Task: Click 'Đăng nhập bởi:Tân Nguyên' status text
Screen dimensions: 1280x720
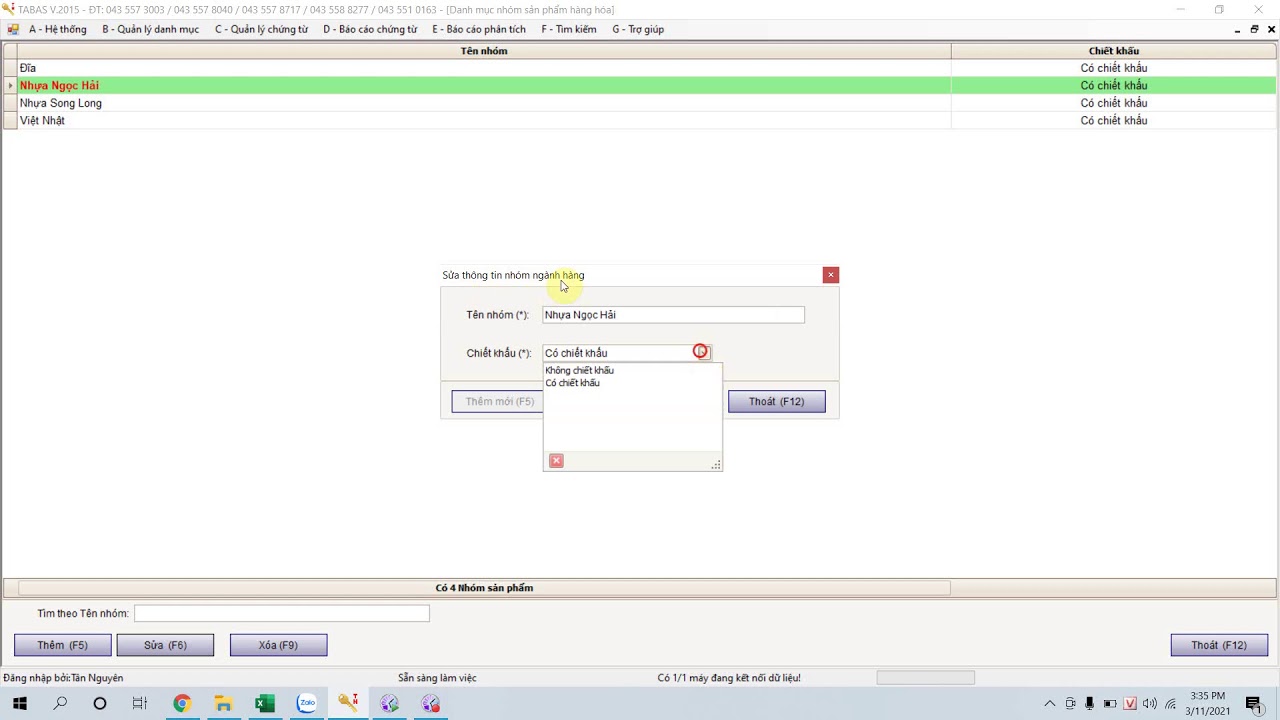Action: click(x=63, y=678)
